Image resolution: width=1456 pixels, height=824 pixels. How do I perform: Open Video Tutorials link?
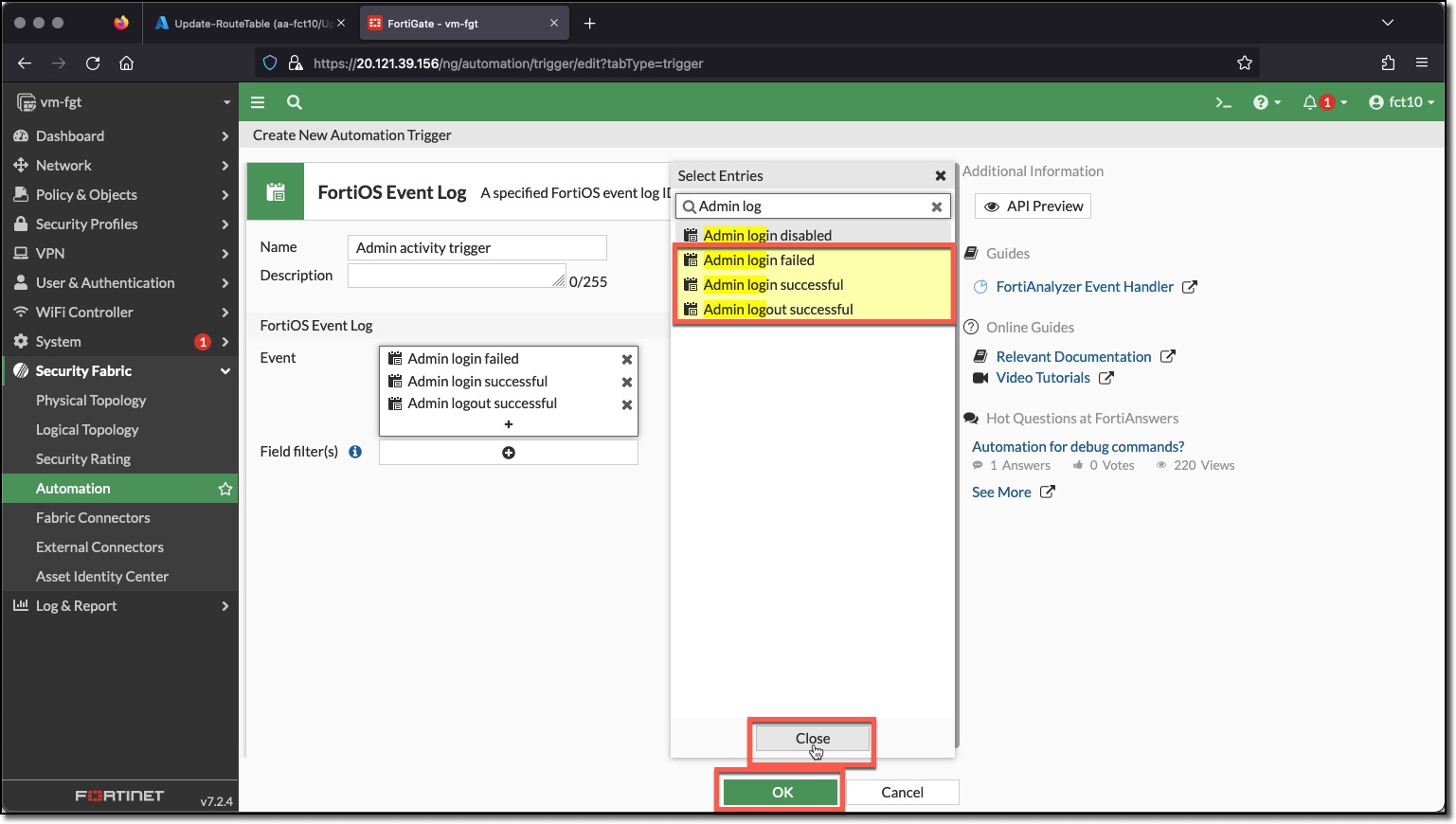(1043, 378)
